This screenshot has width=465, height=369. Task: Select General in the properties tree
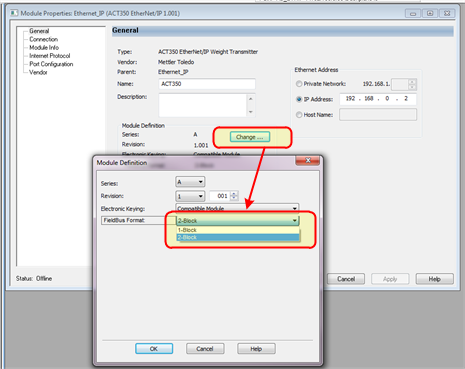click(x=39, y=31)
